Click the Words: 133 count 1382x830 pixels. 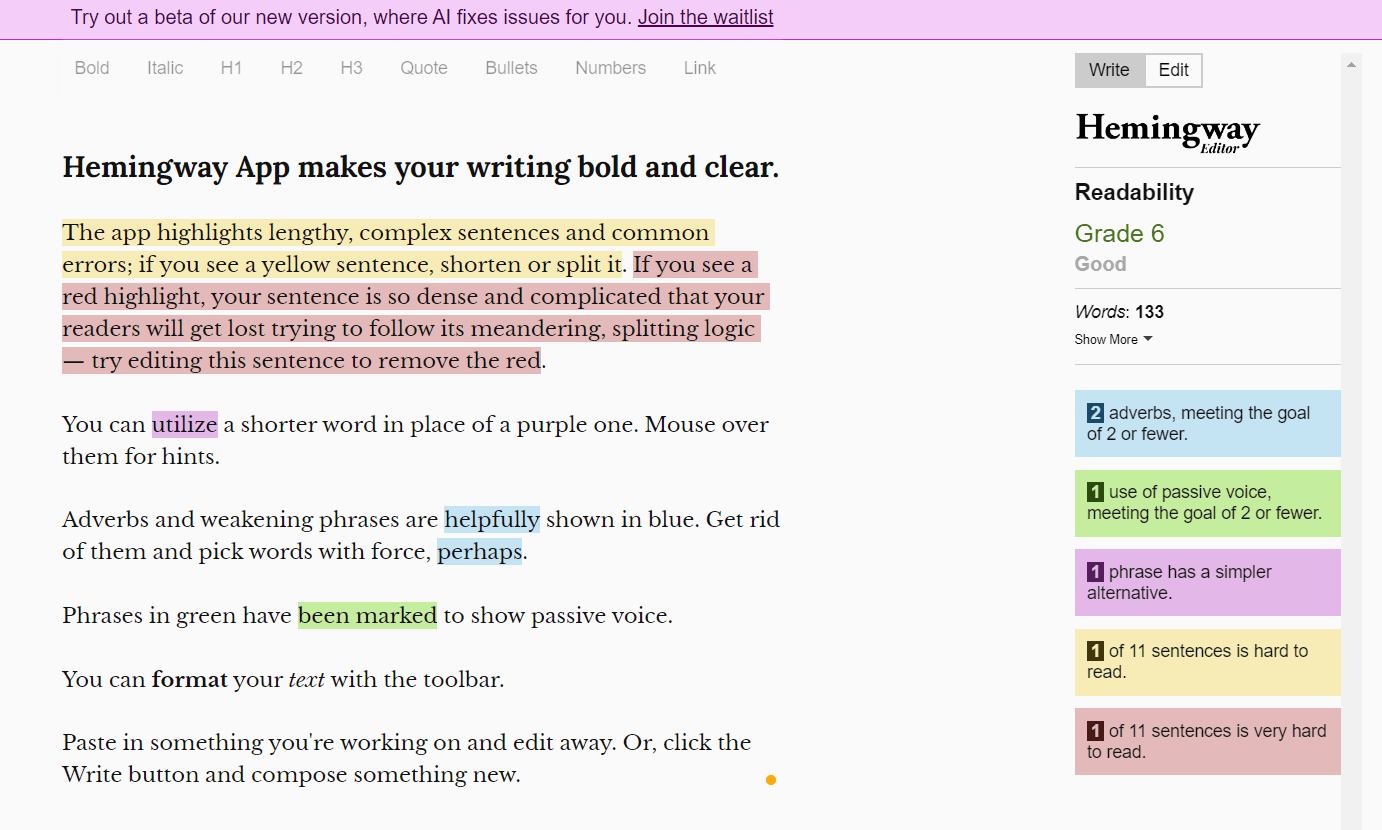(1119, 312)
